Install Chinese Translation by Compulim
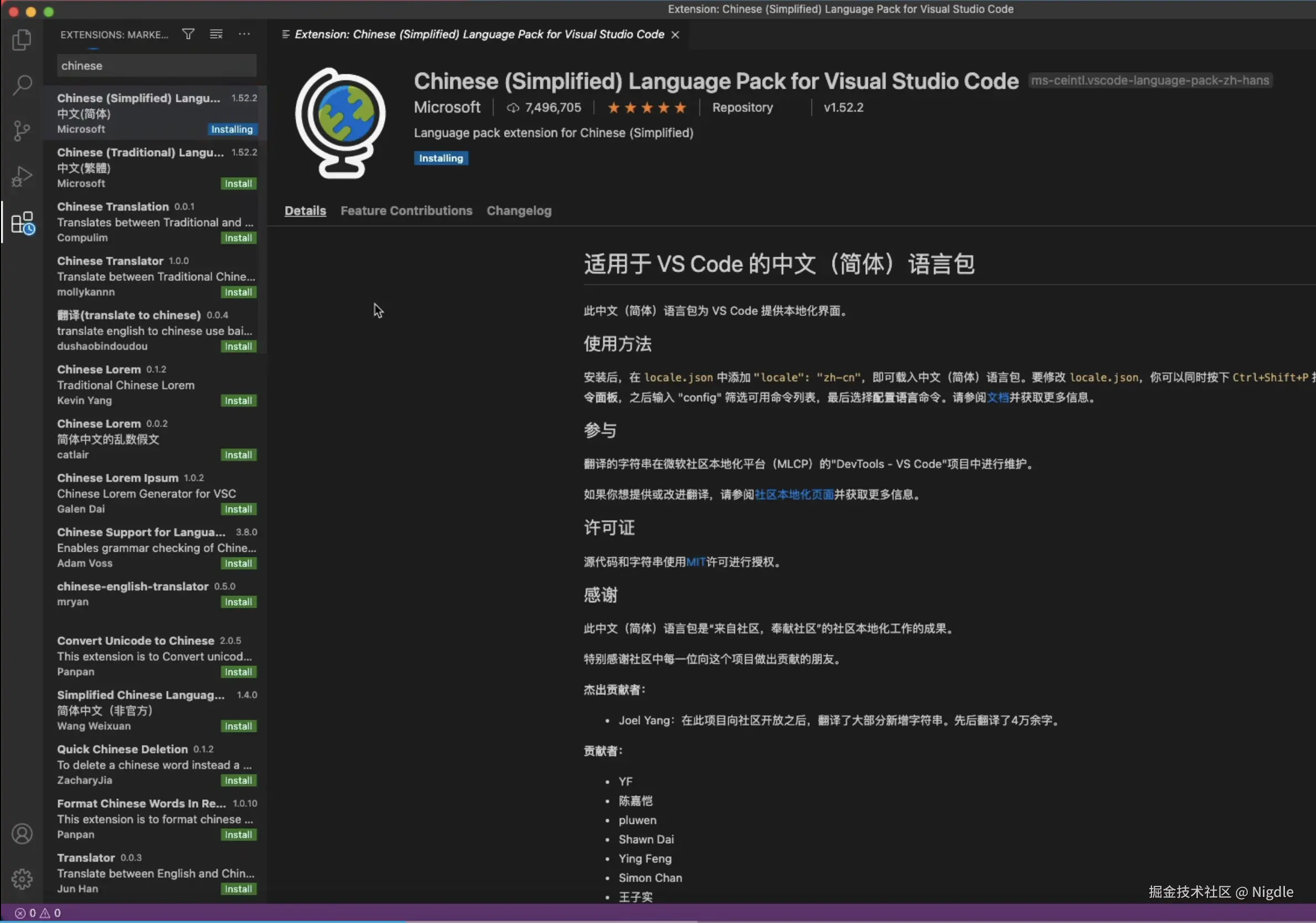 (238, 238)
